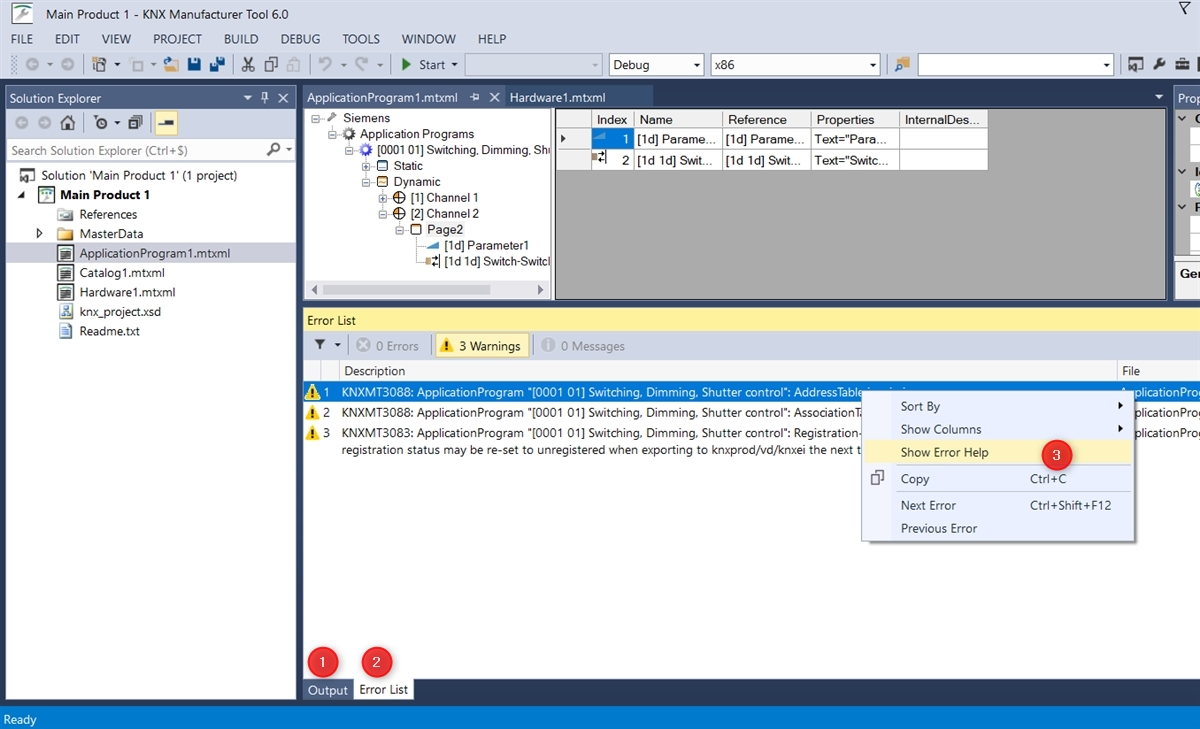This screenshot has height=729, width=1200.
Task: Click the Description column header
Action: click(727, 371)
